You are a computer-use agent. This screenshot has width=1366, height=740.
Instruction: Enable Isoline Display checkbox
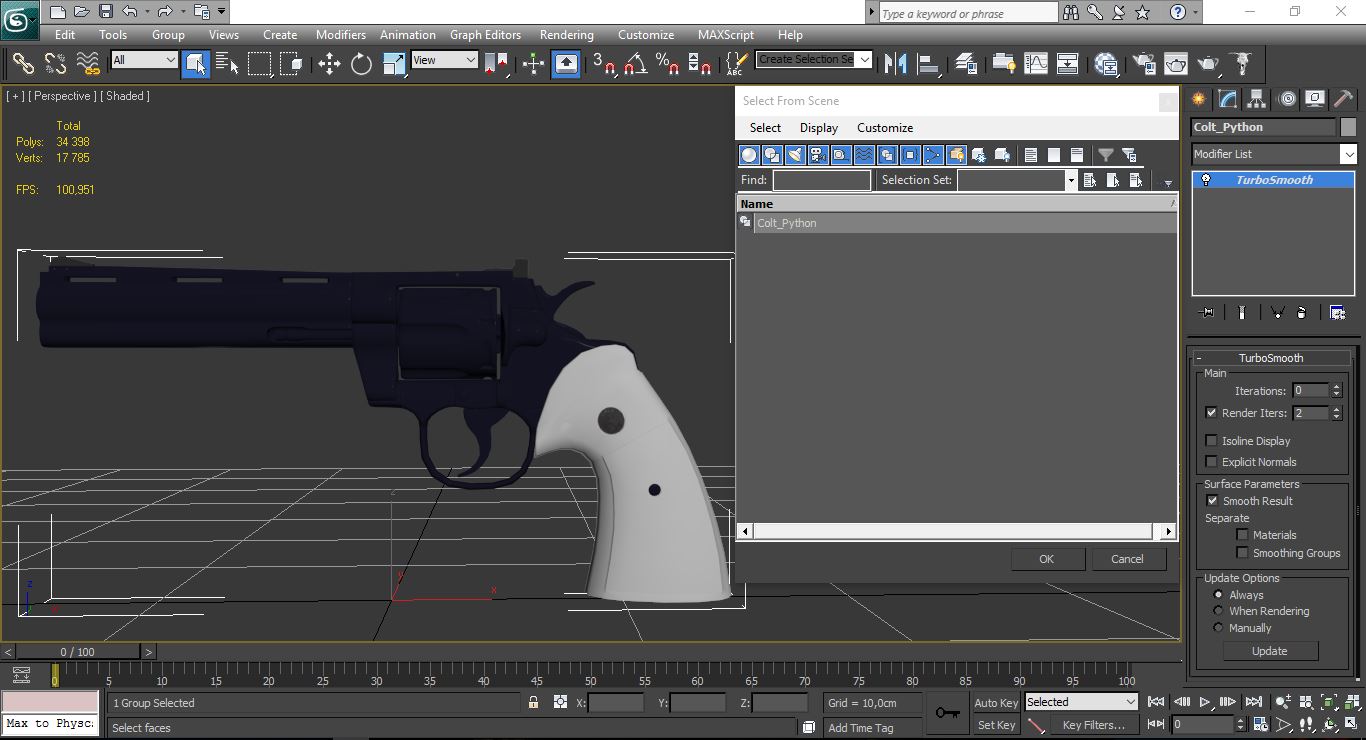[1212, 441]
